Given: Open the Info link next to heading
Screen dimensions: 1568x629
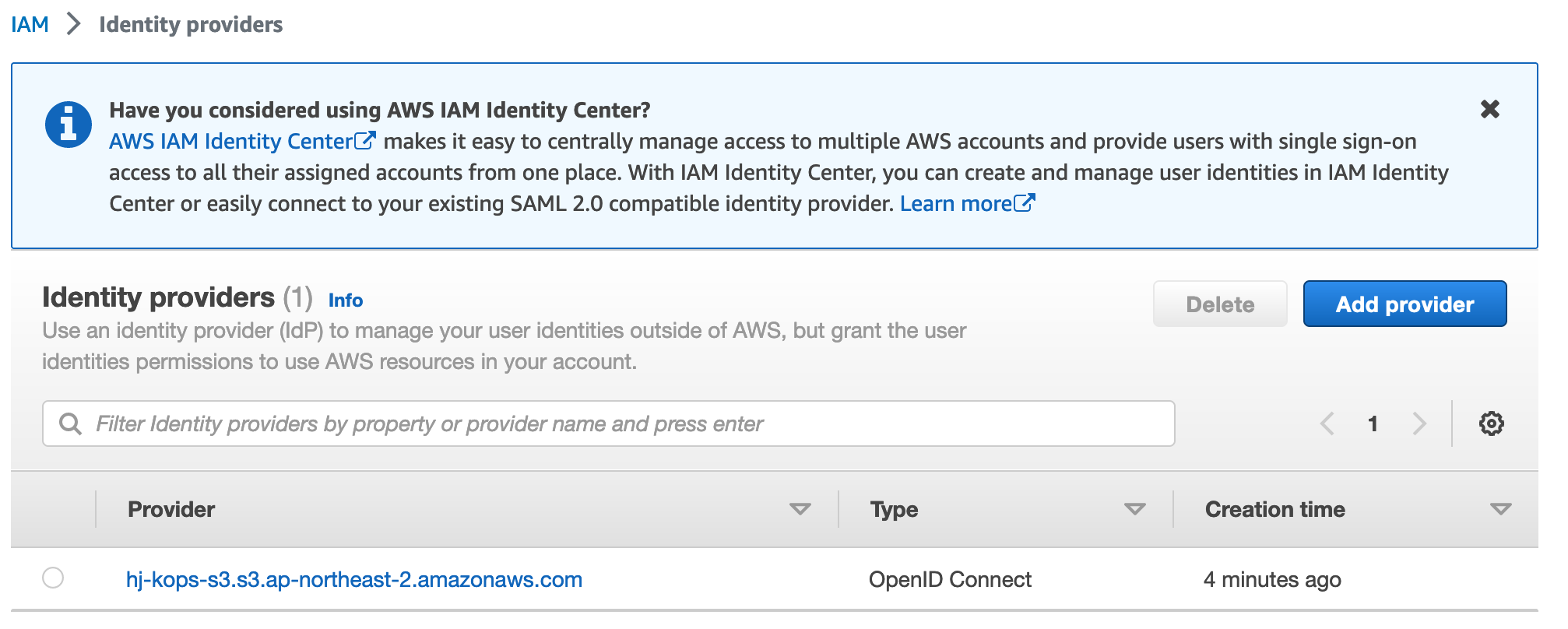Looking at the screenshot, I should pyautogui.click(x=345, y=300).
